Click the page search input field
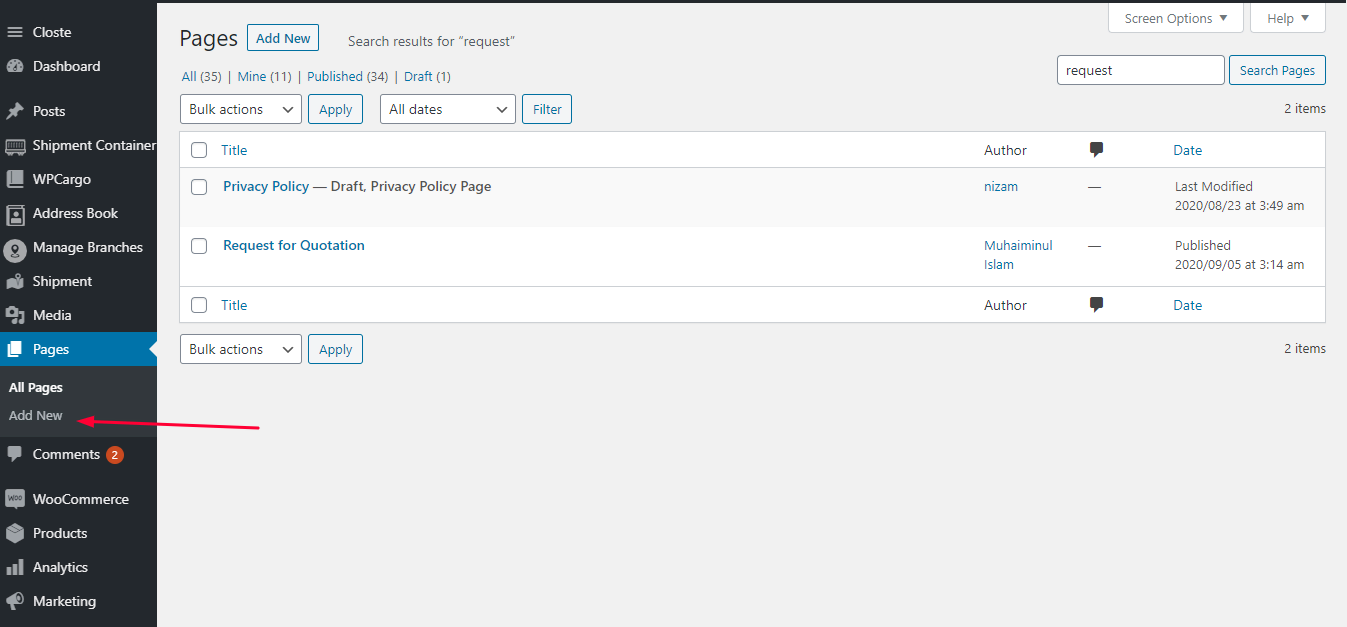This screenshot has width=1347, height=627. (x=1141, y=70)
